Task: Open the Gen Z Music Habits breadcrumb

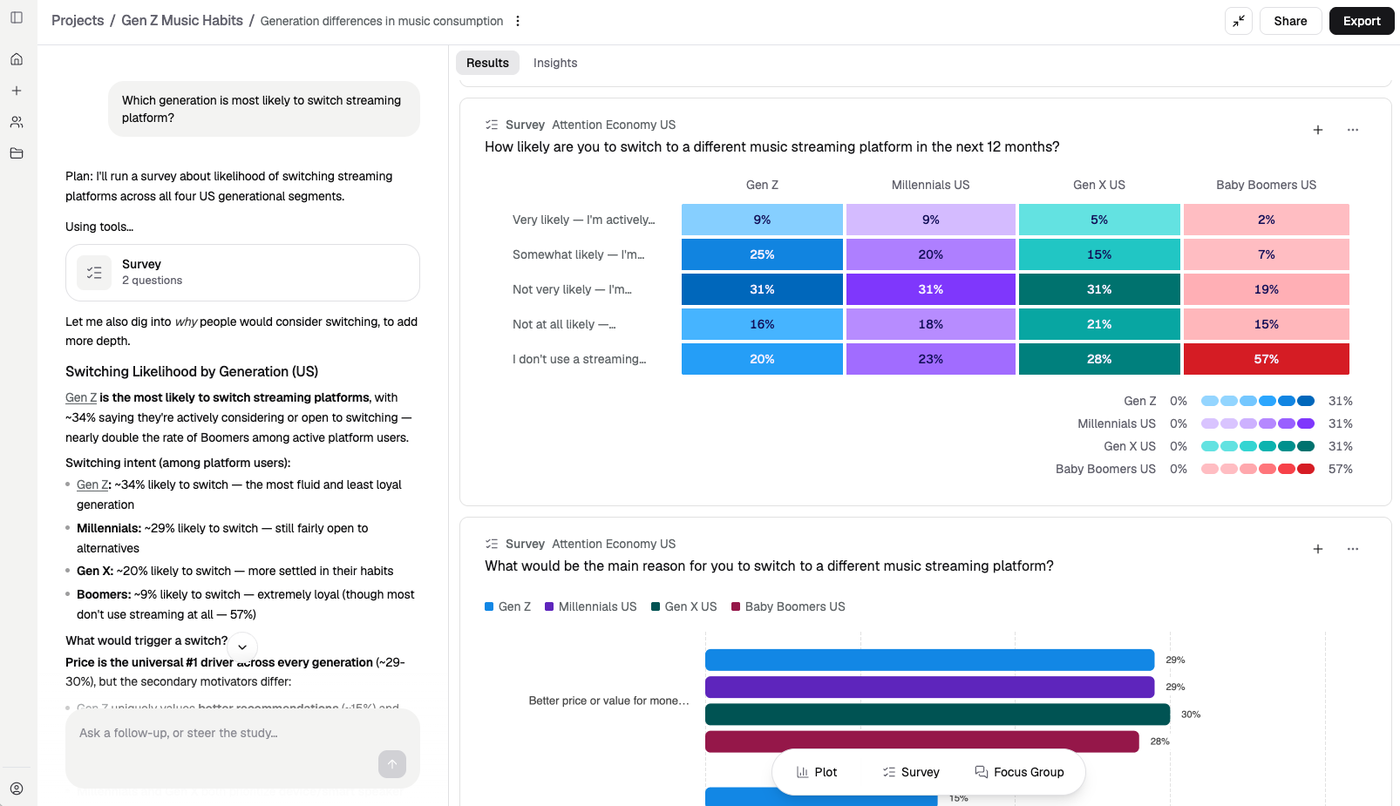Action: point(182,20)
